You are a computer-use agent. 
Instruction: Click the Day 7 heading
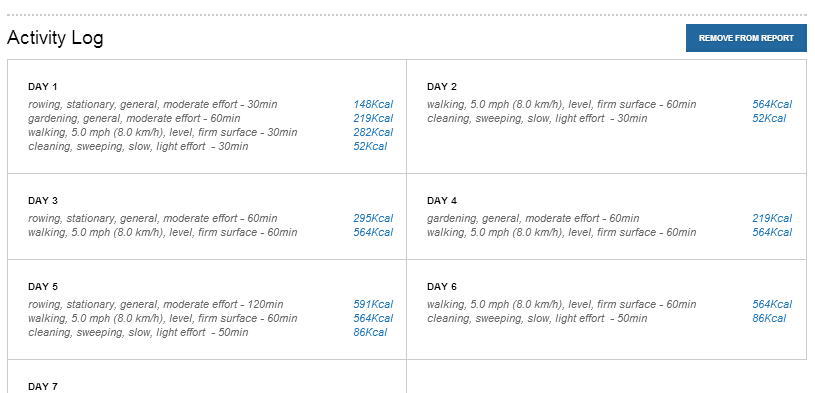coord(43,387)
